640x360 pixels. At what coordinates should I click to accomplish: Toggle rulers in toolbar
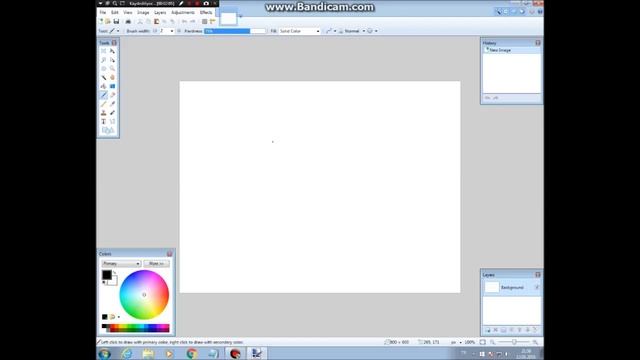pyautogui.click(x=212, y=21)
